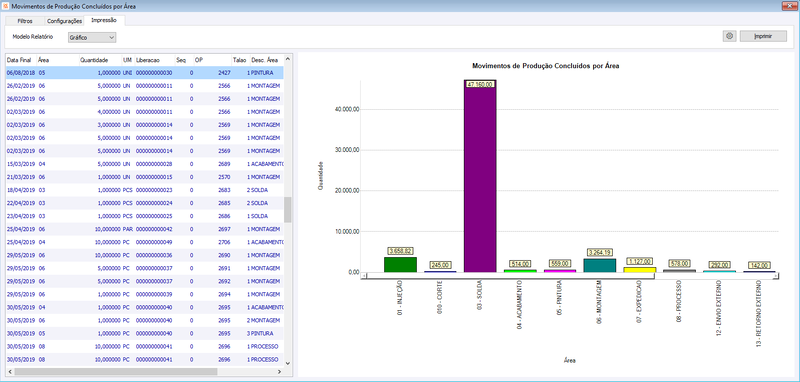Click the purple 03 - SOLDA bar
This screenshot has height=382, width=800.
(480, 176)
